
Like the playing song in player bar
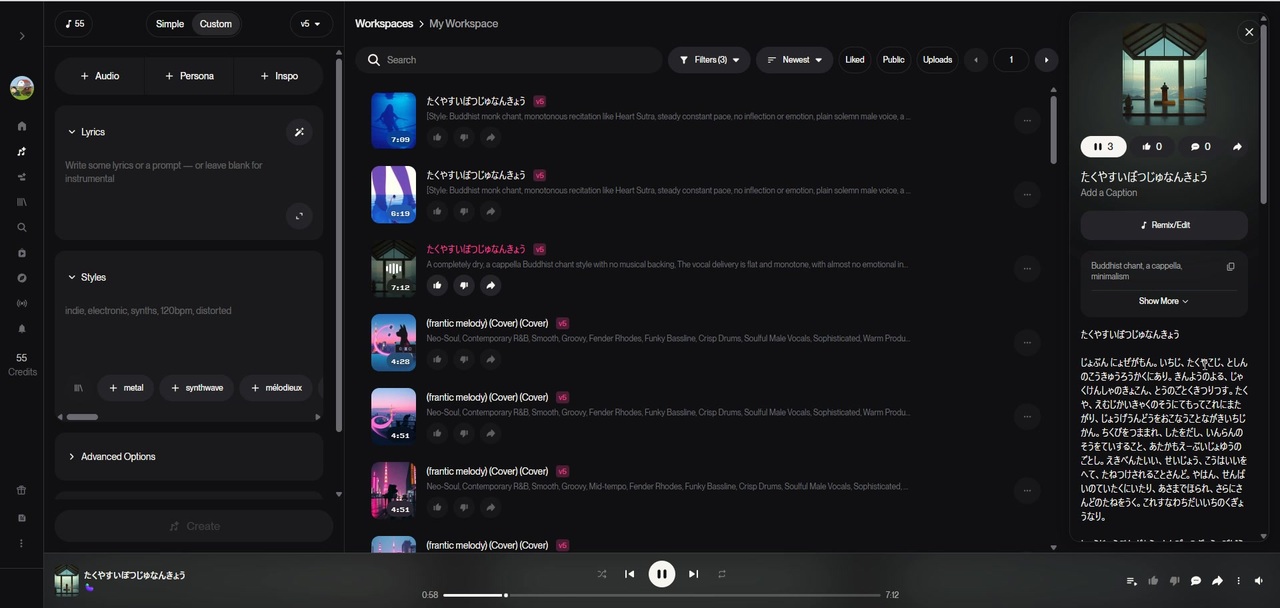[1153, 581]
